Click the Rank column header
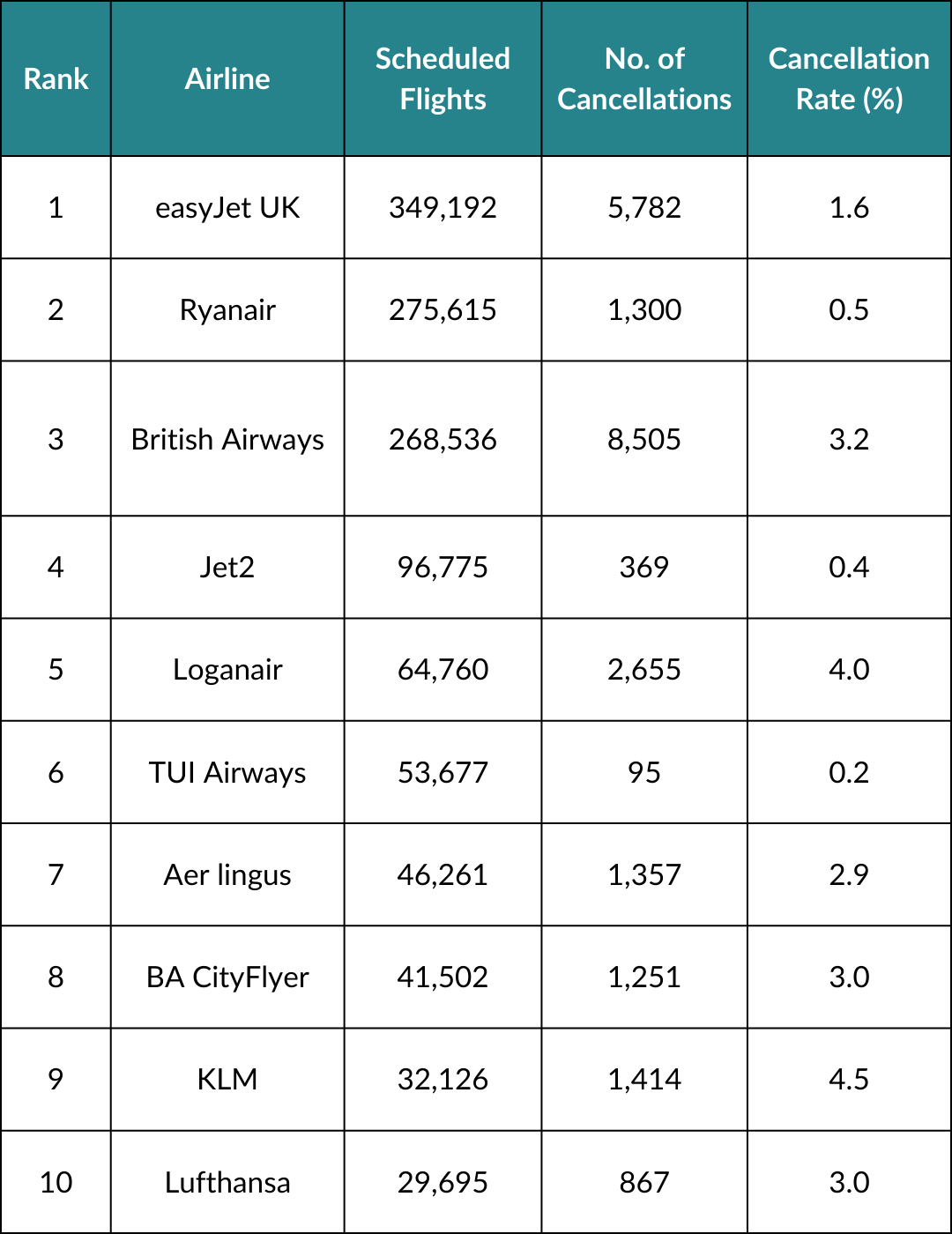This screenshot has width=952, height=1234. pos(56,79)
